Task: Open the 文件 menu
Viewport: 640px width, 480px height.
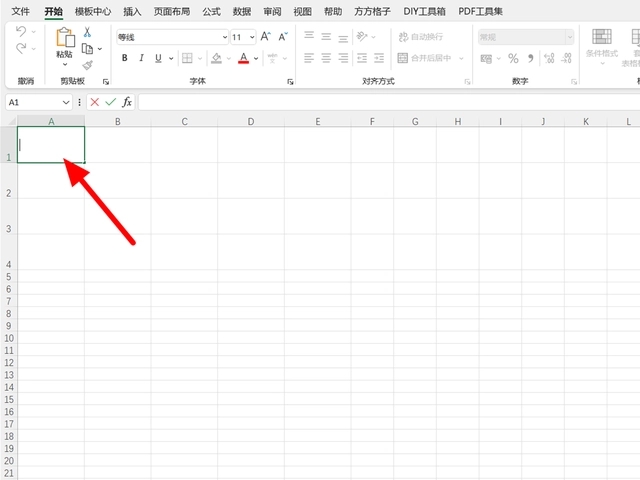Action: (x=20, y=11)
